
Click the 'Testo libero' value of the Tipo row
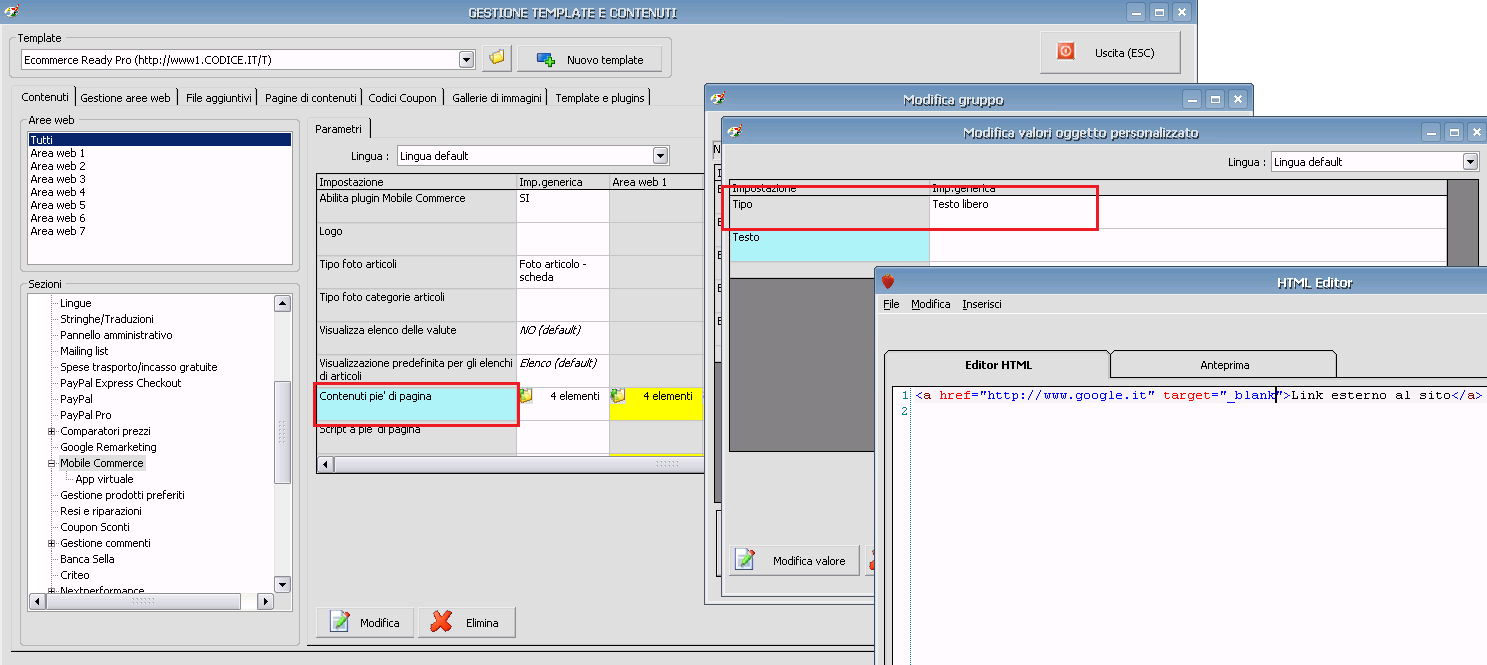(x=1188, y=211)
